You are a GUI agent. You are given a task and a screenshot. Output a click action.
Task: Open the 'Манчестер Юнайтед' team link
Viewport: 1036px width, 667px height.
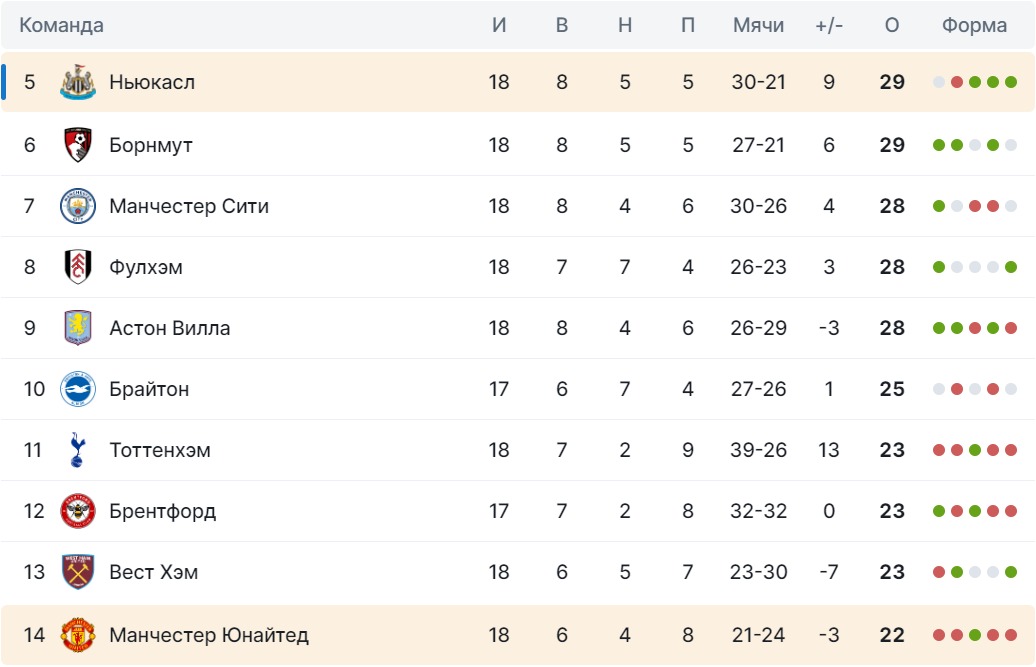click(x=209, y=634)
